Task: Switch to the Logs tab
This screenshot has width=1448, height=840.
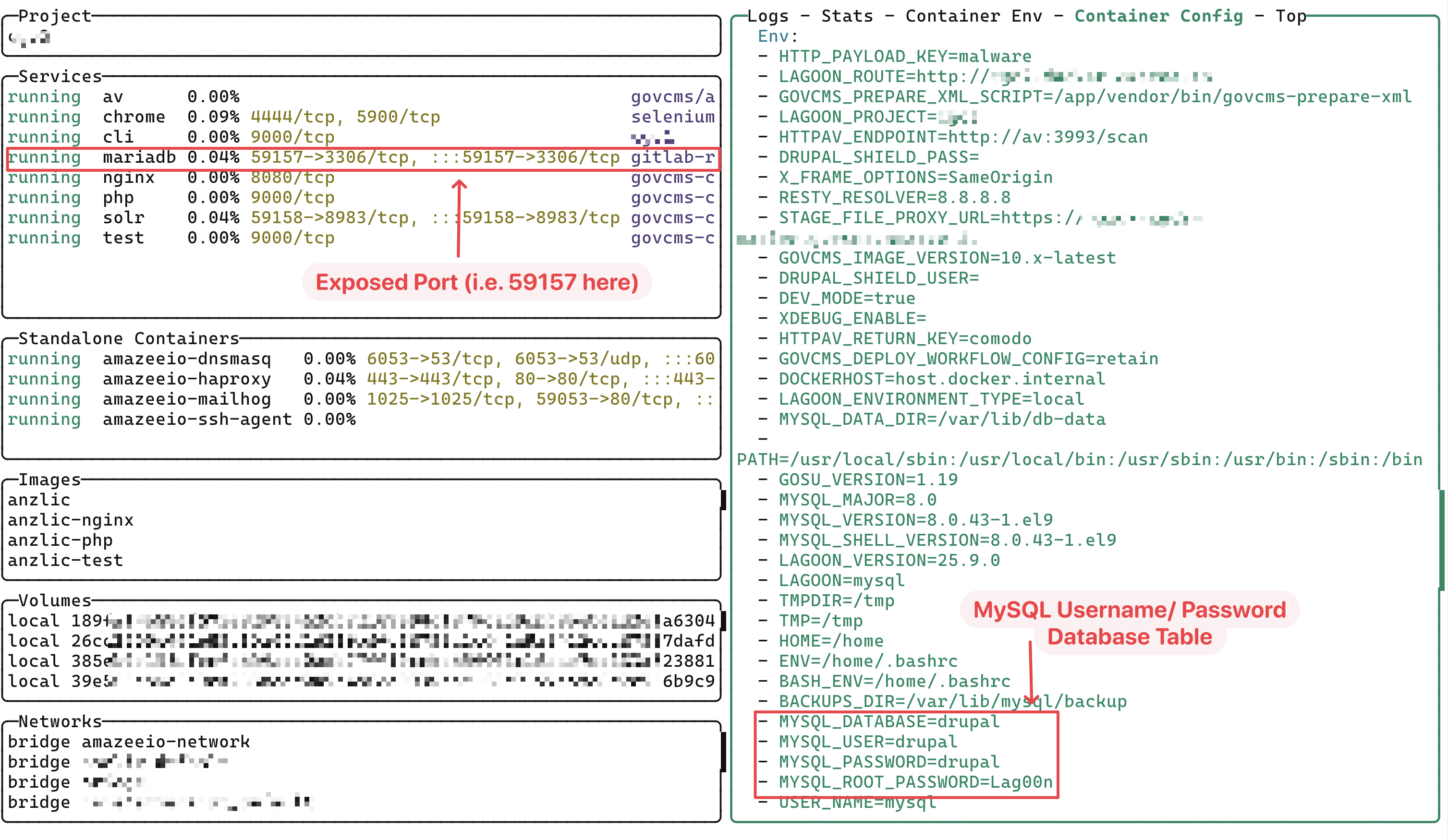Action: pyautogui.click(x=767, y=16)
